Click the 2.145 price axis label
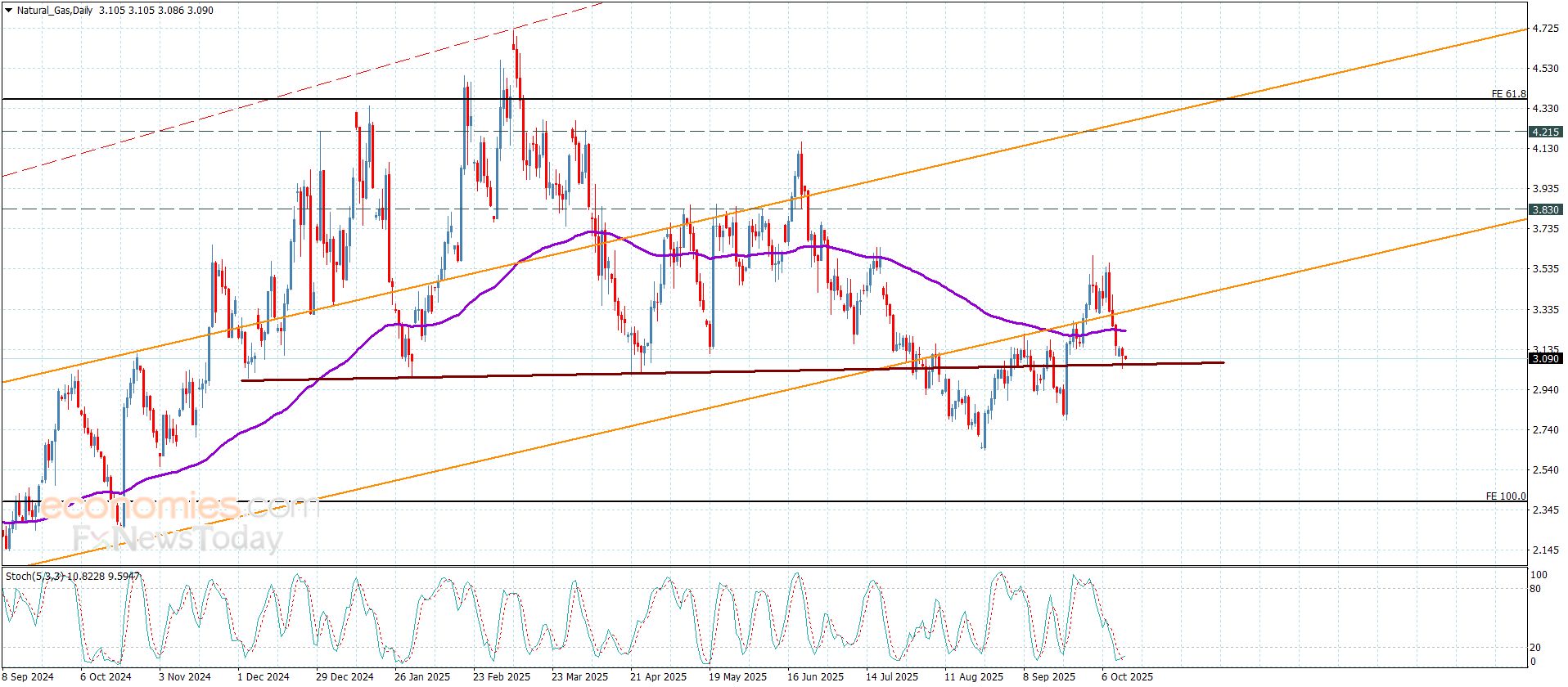Viewport: 1568px width, 687px height. pos(1544,550)
